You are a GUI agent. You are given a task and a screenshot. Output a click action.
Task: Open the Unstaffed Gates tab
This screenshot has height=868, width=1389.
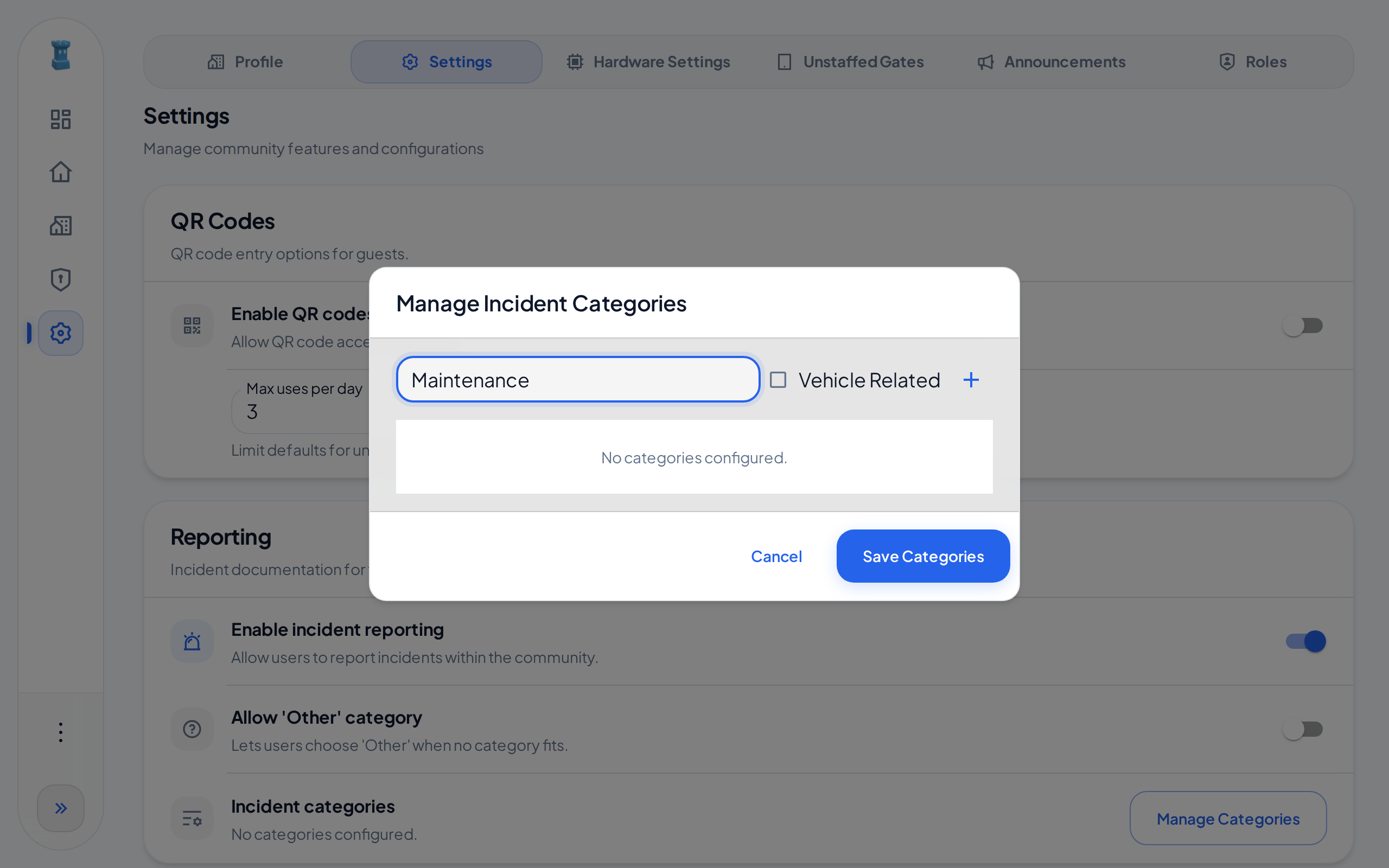(x=850, y=62)
